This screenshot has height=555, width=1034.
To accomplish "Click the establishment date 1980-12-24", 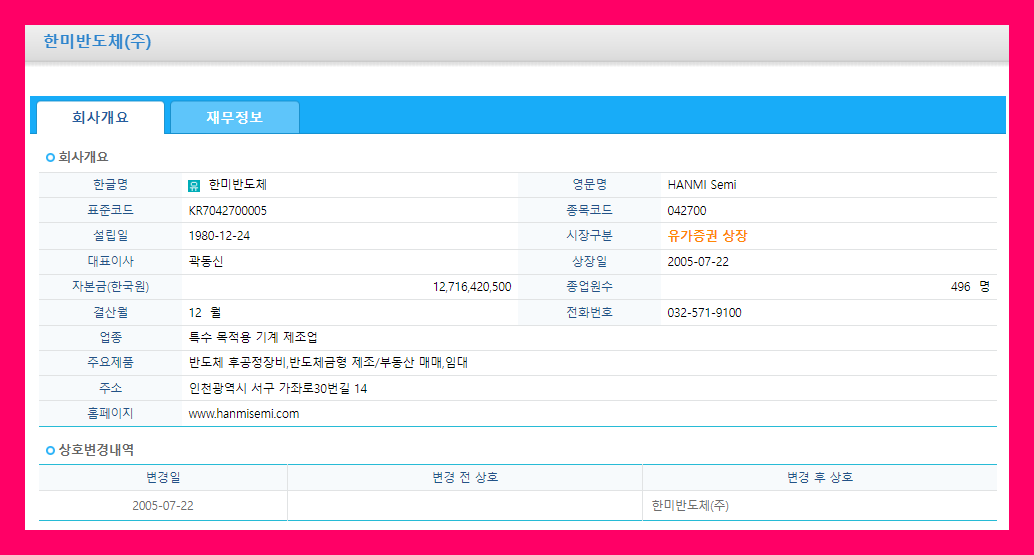I will coord(219,236).
